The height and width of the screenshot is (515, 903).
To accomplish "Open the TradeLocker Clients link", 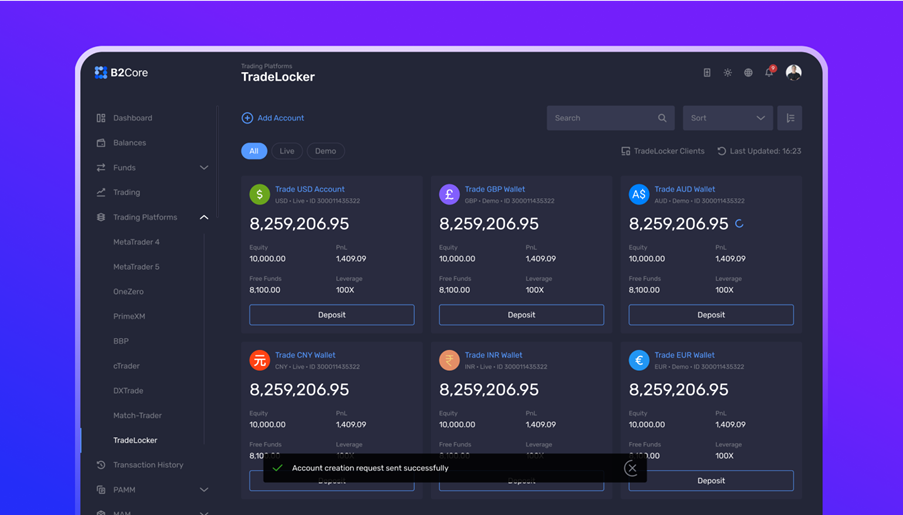I will [x=663, y=151].
